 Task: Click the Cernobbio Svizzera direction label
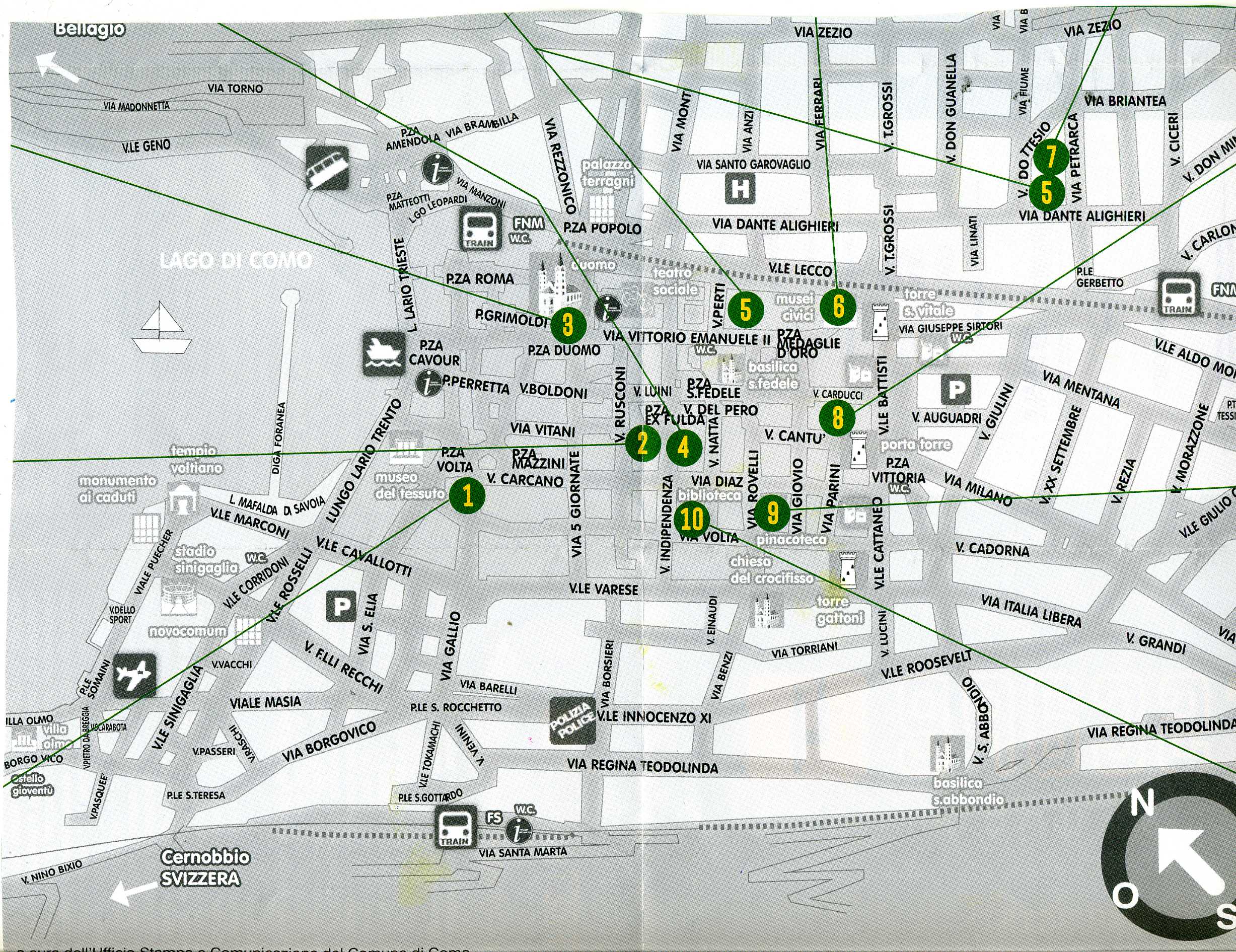tap(205, 867)
